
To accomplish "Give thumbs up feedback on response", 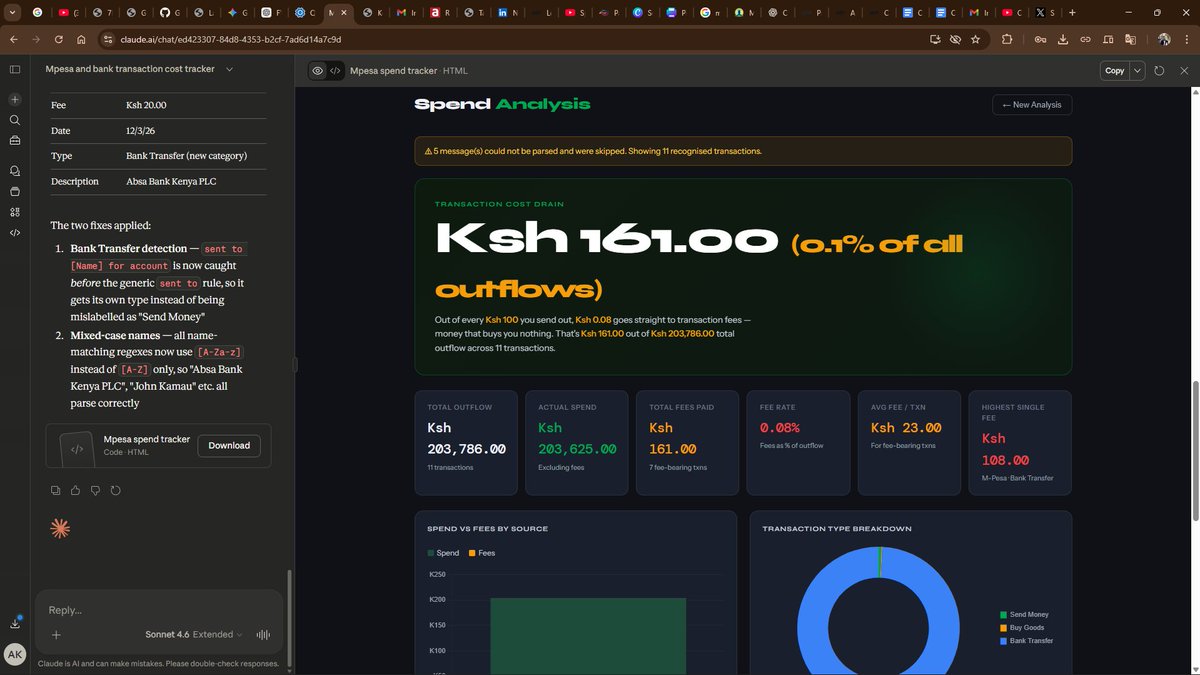I will tap(76, 490).
